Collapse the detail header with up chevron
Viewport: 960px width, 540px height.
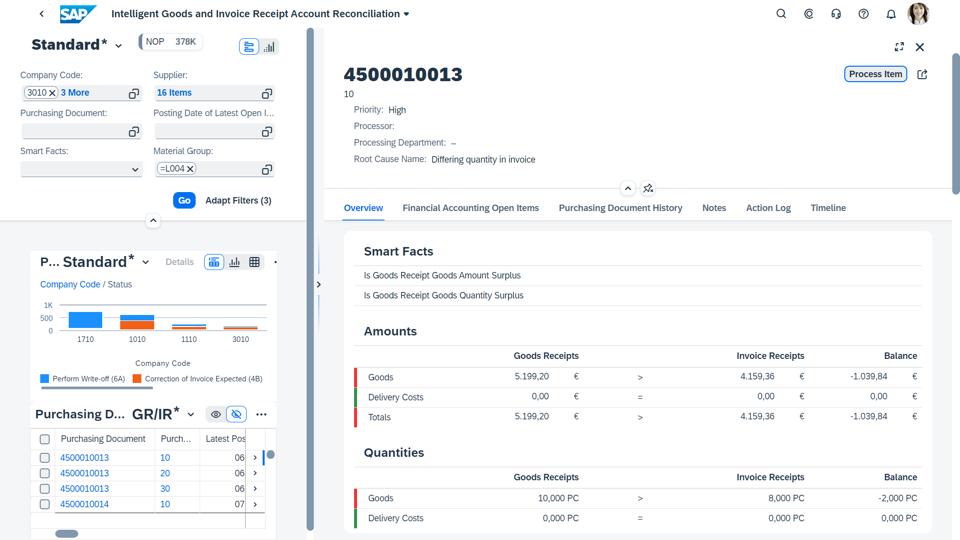click(628, 189)
